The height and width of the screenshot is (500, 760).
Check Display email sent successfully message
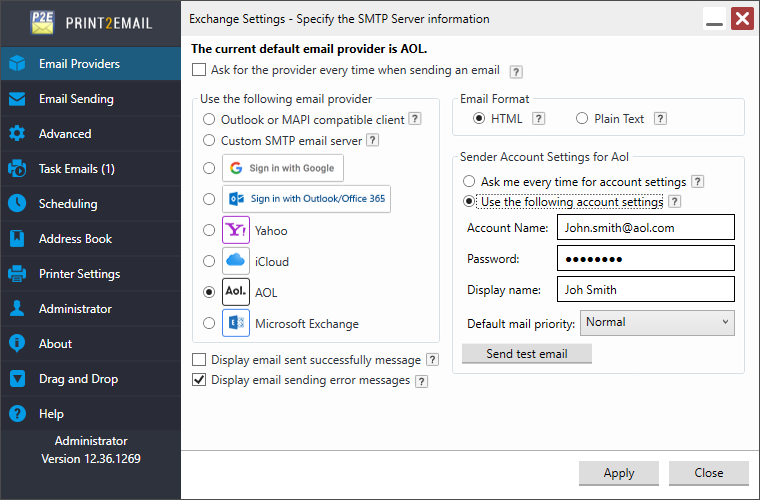pos(199,359)
